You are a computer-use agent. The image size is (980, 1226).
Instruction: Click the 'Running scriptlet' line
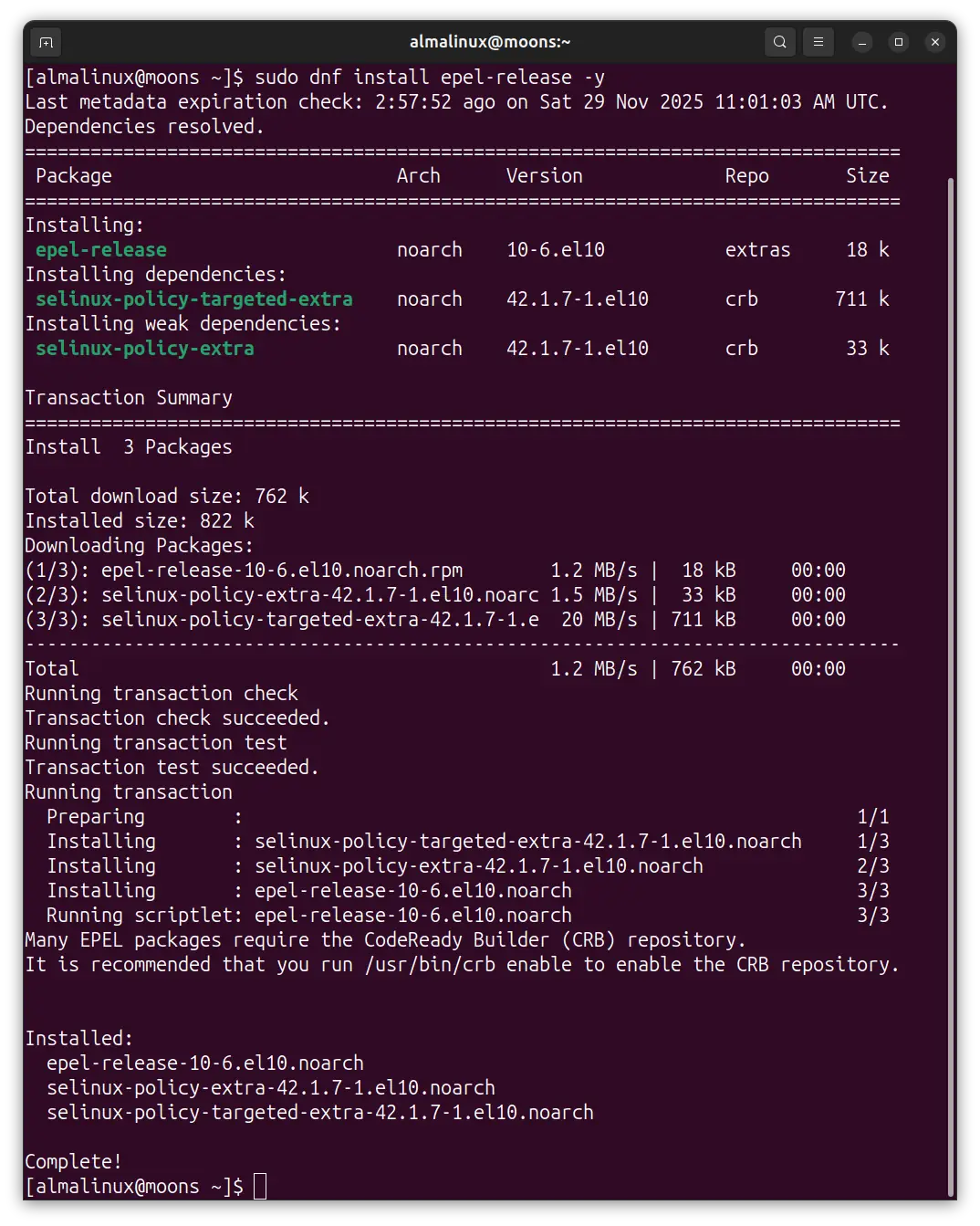(468, 916)
